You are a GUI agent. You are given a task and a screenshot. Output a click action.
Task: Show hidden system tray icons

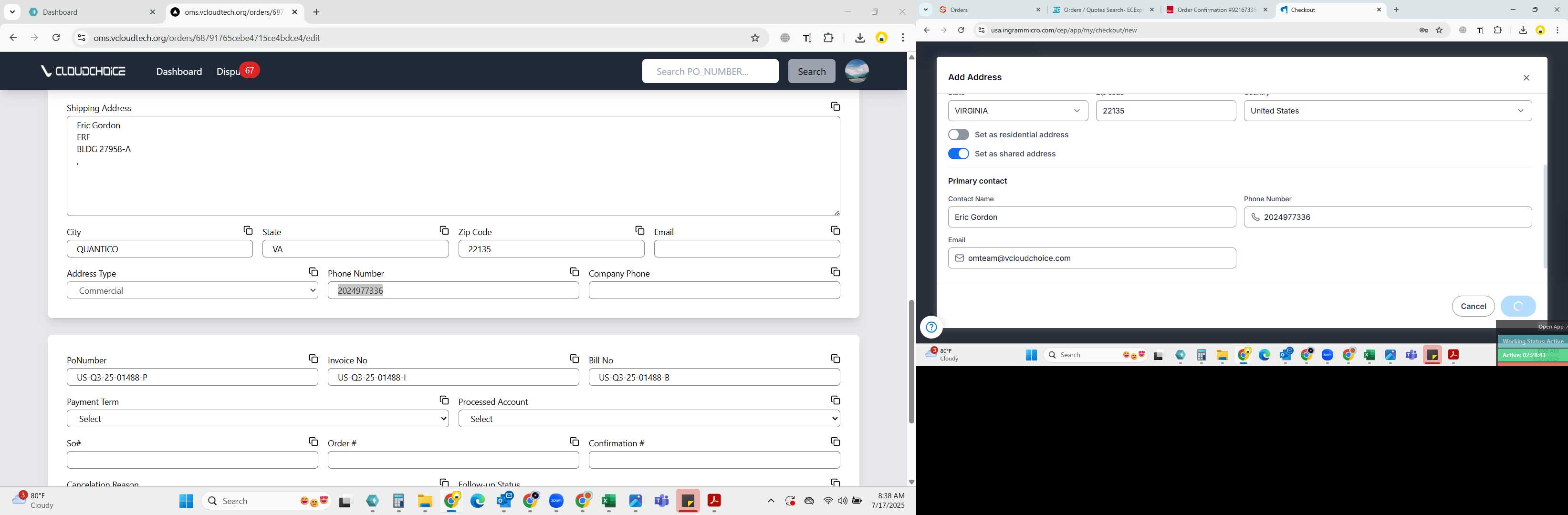point(771,501)
